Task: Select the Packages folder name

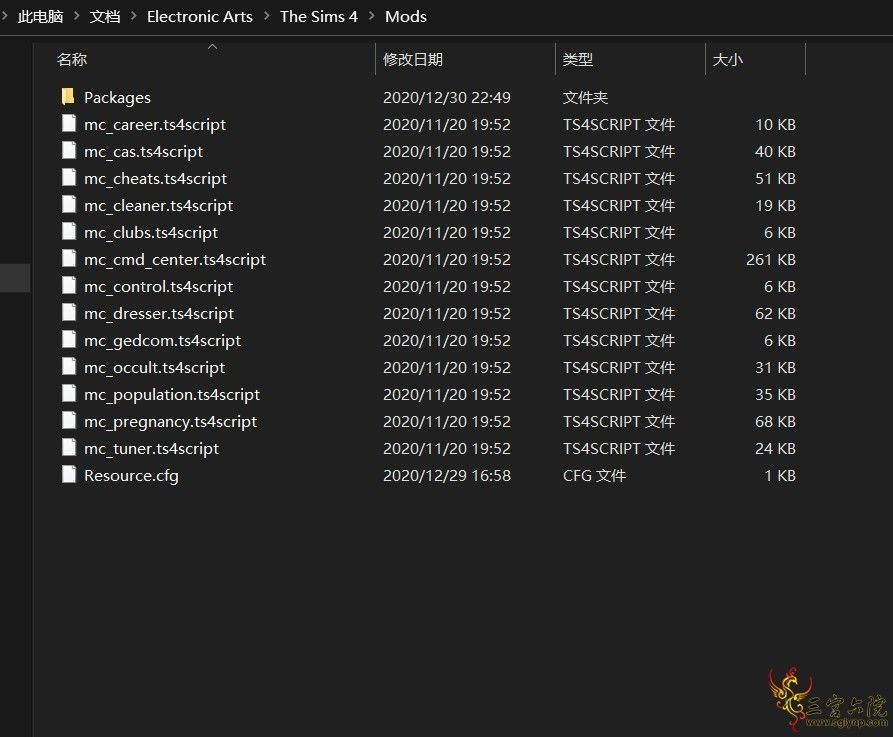Action: [117, 97]
